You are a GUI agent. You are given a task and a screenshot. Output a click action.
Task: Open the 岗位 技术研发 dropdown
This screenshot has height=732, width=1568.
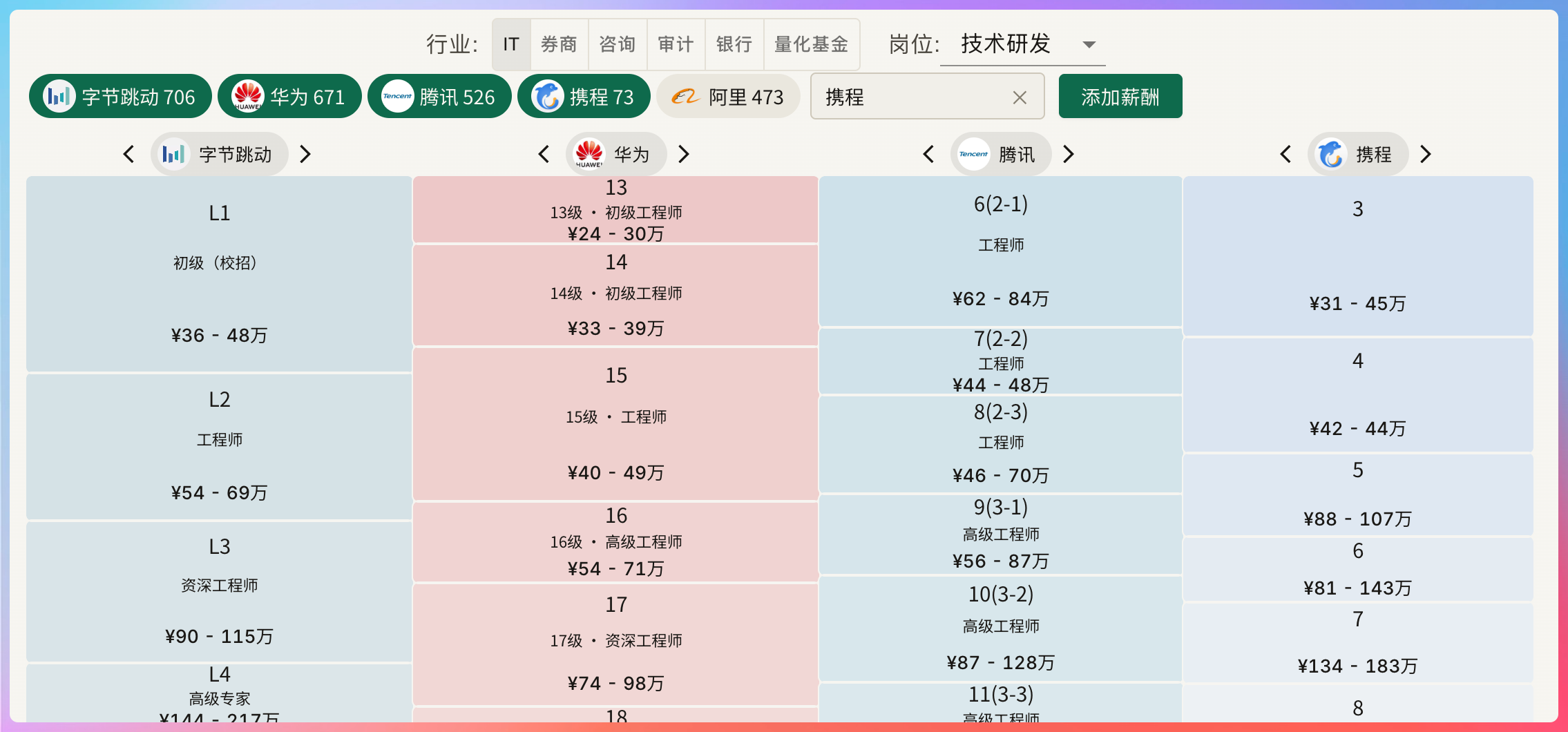point(1022,44)
